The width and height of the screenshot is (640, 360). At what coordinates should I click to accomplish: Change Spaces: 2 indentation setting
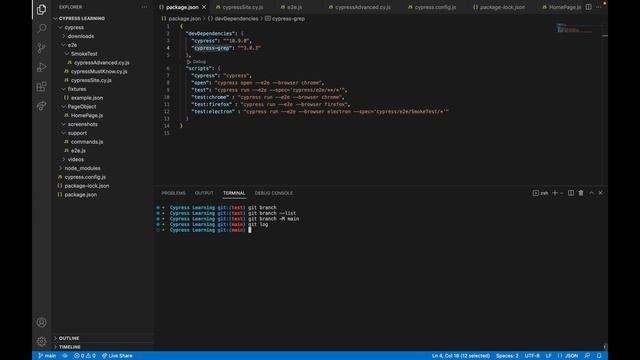pyautogui.click(x=507, y=356)
